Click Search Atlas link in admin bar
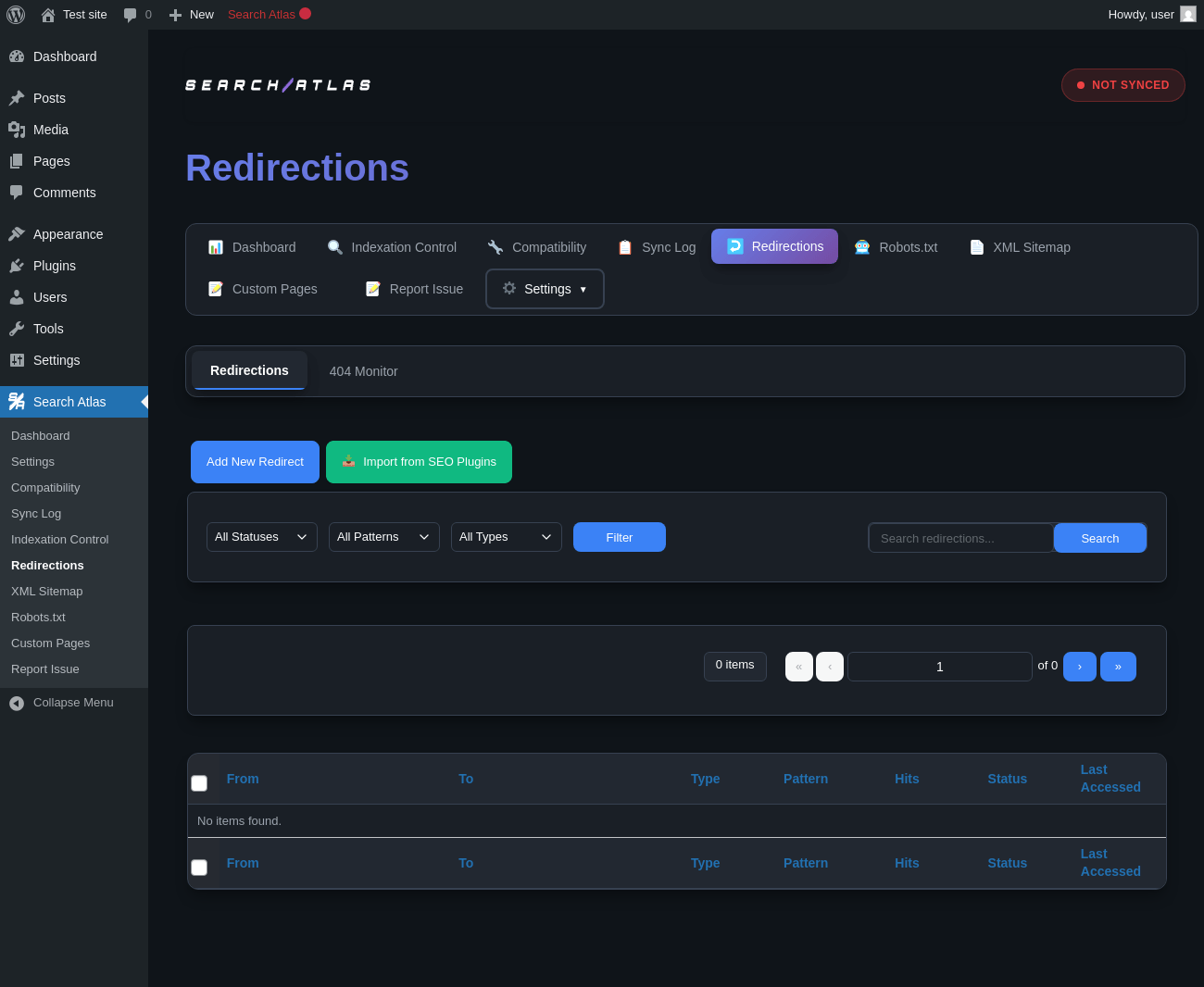Image resolution: width=1204 pixels, height=987 pixels. 270,15
